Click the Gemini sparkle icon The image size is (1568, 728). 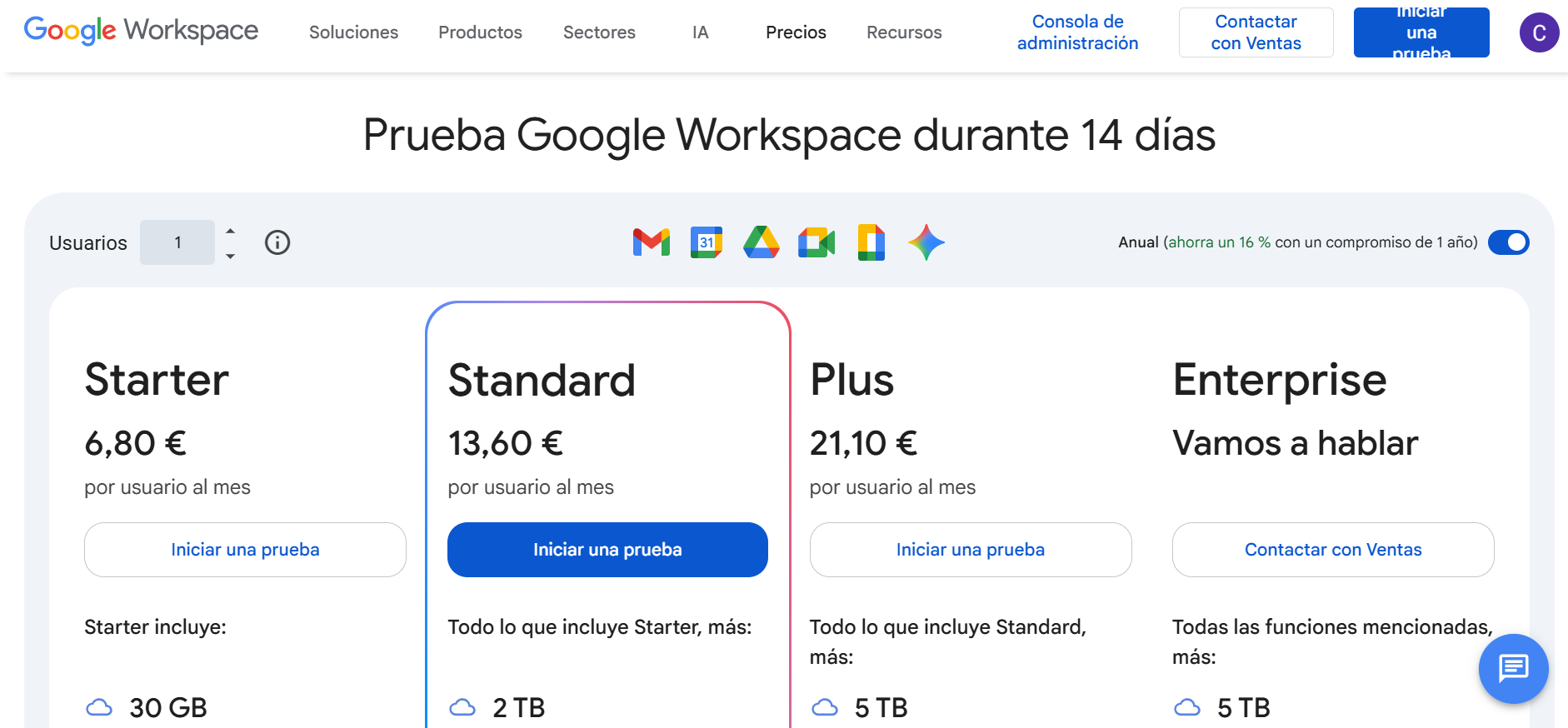point(926,242)
